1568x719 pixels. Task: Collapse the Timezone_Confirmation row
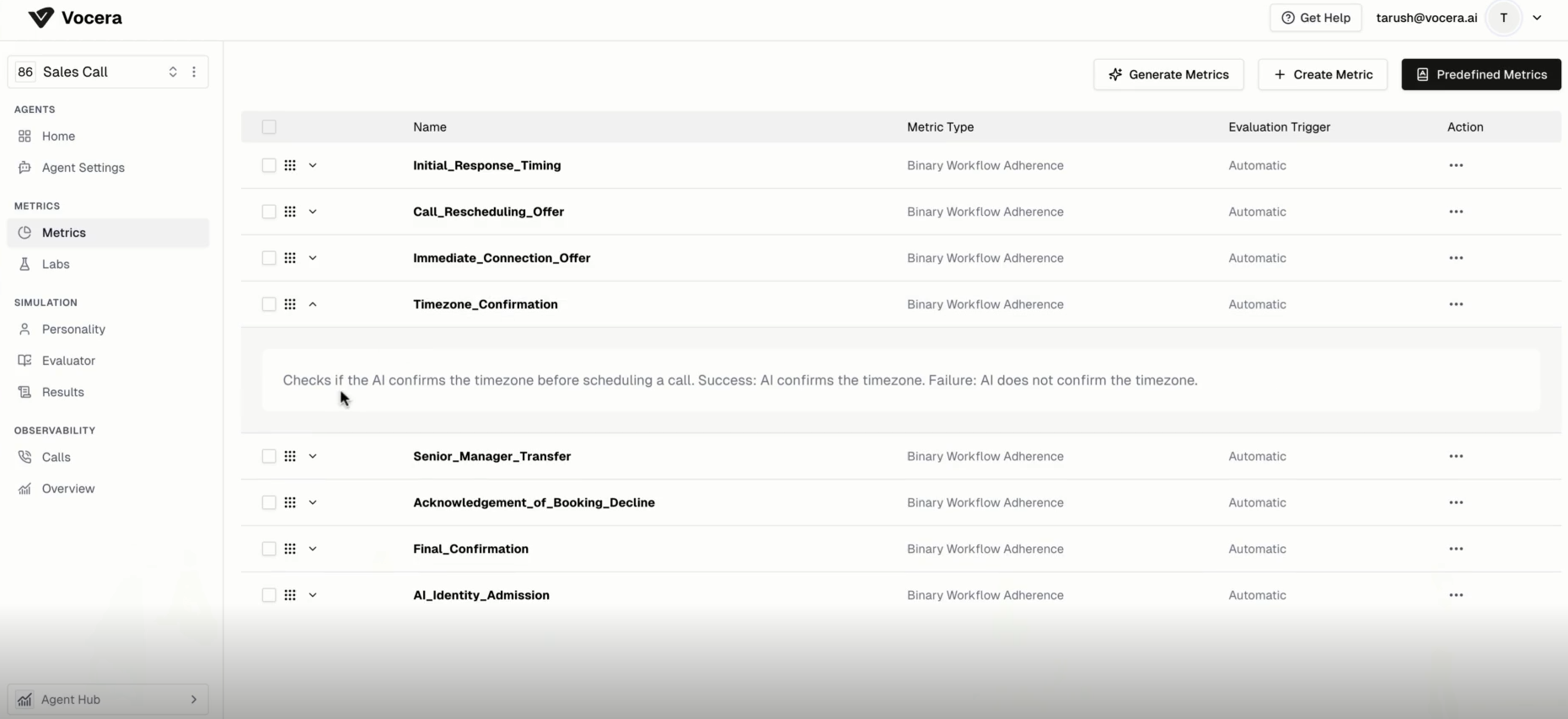(x=313, y=304)
